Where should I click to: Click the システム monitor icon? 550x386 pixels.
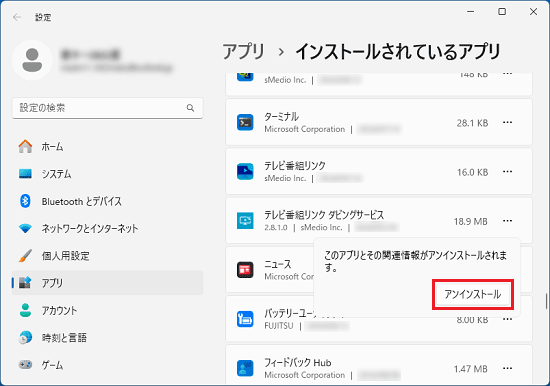[x=25, y=173]
